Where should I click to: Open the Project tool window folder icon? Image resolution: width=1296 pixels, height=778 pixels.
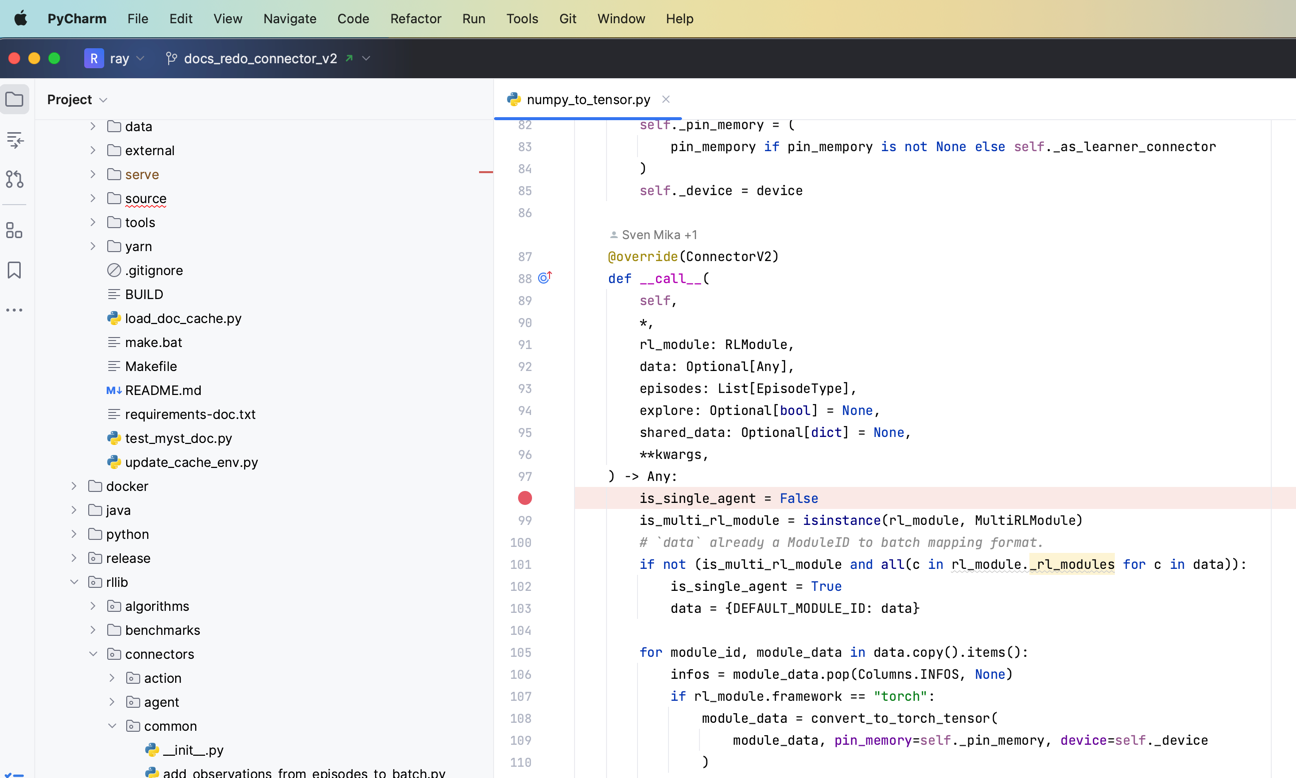click(x=14, y=99)
